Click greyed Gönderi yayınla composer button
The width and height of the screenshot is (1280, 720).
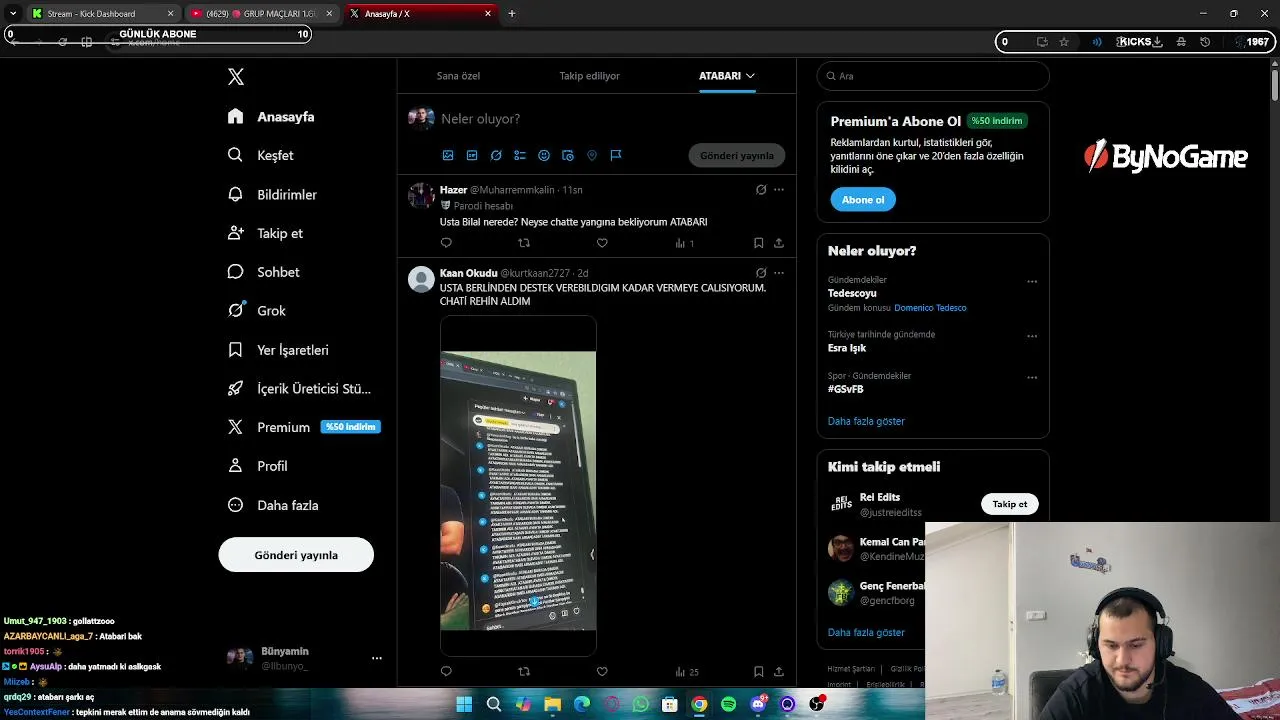click(737, 155)
